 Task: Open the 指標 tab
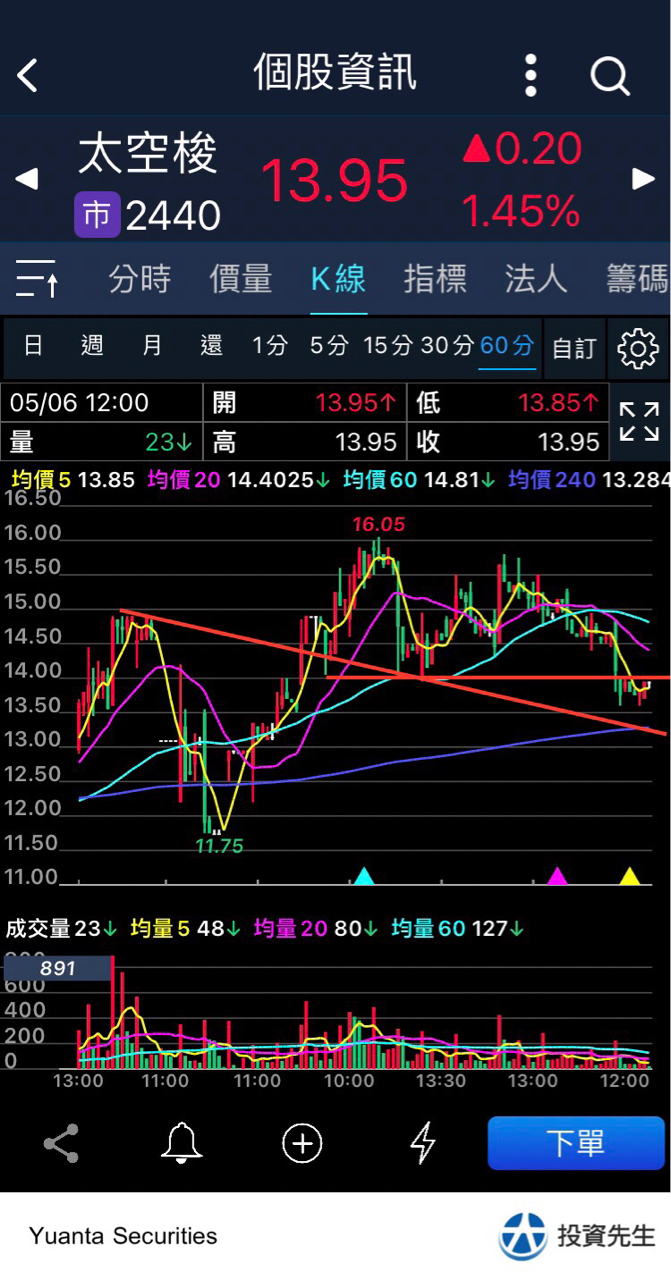coord(435,279)
